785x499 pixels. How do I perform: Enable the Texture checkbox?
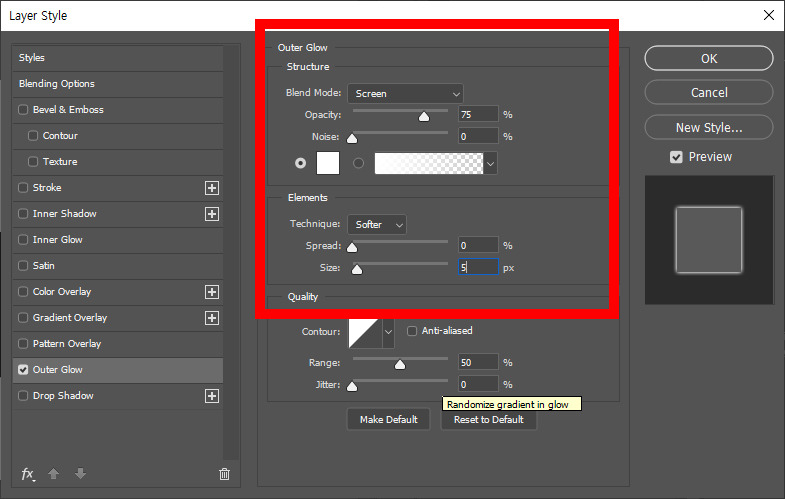pyautogui.click(x=33, y=162)
